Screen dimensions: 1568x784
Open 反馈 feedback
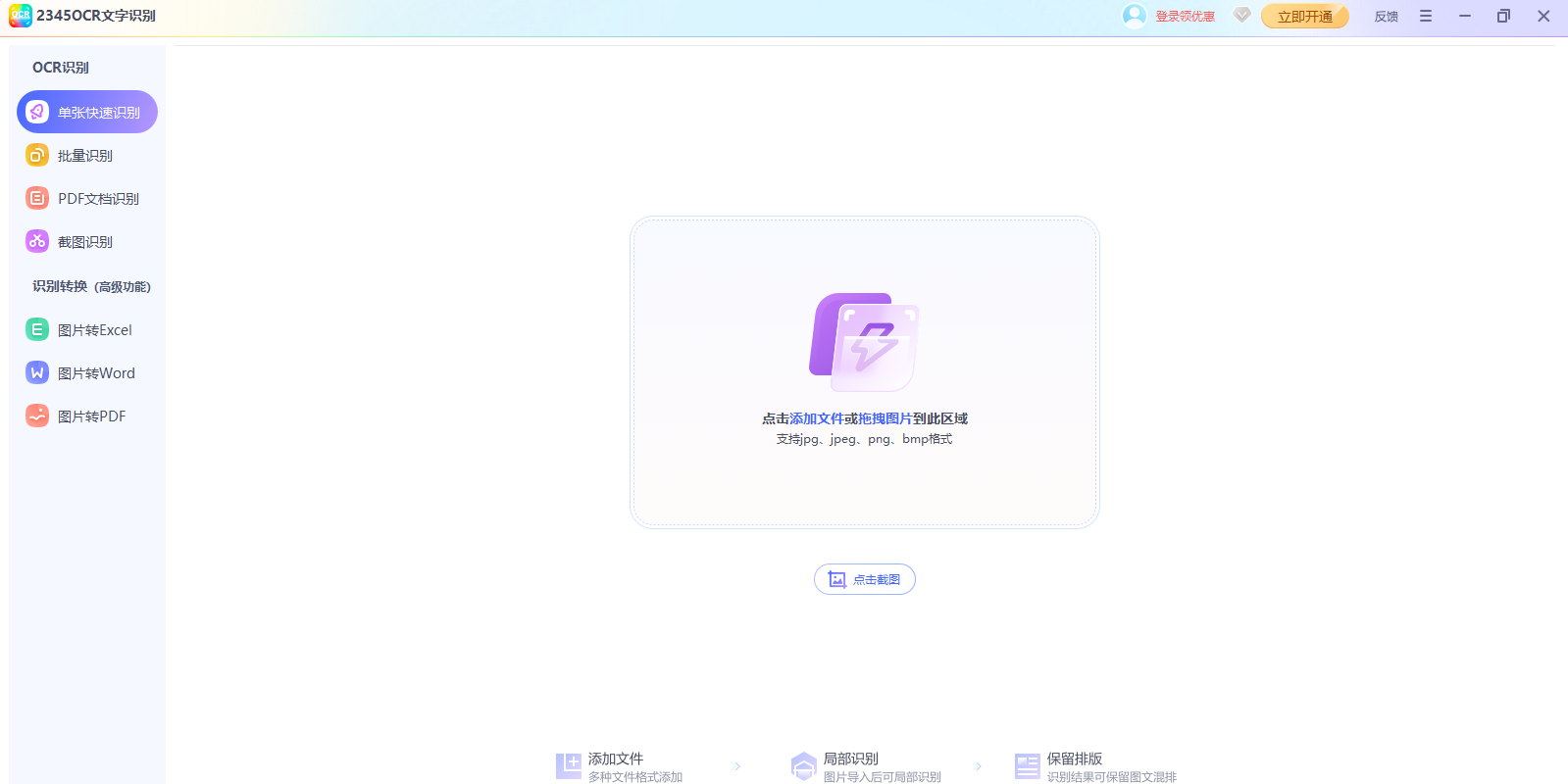pyautogui.click(x=1386, y=17)
